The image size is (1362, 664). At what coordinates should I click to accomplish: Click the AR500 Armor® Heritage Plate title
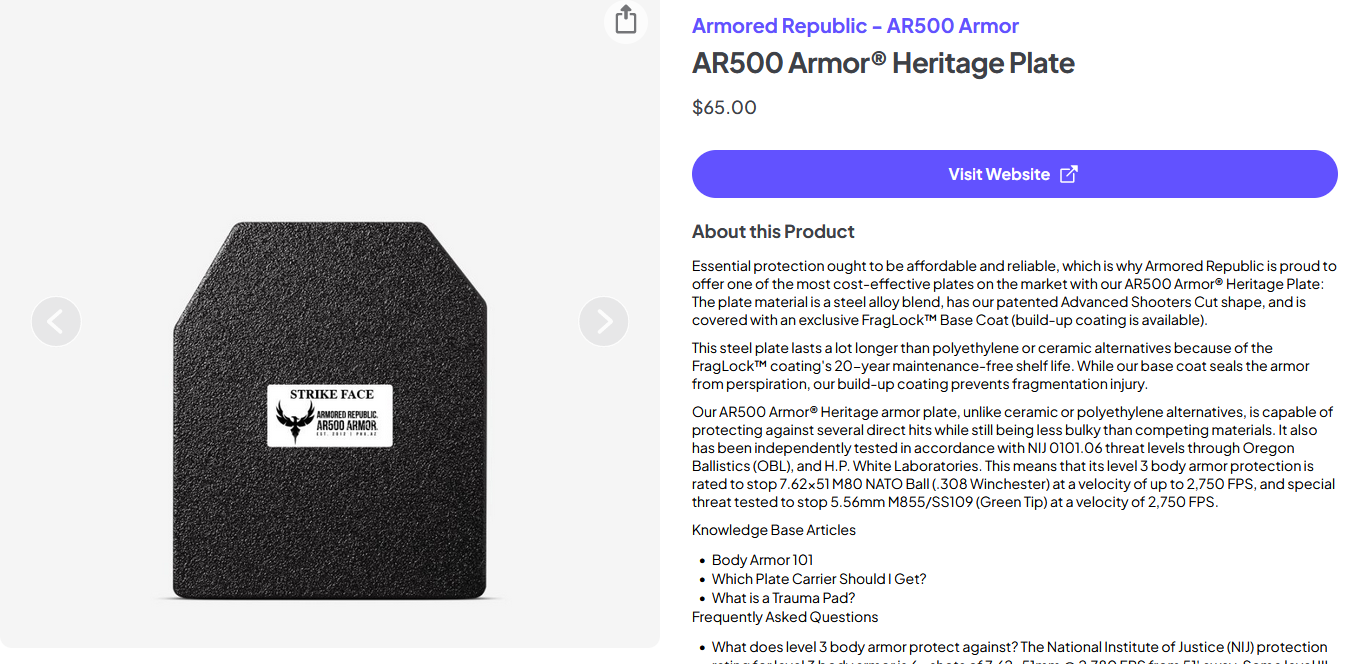(883, 63)
